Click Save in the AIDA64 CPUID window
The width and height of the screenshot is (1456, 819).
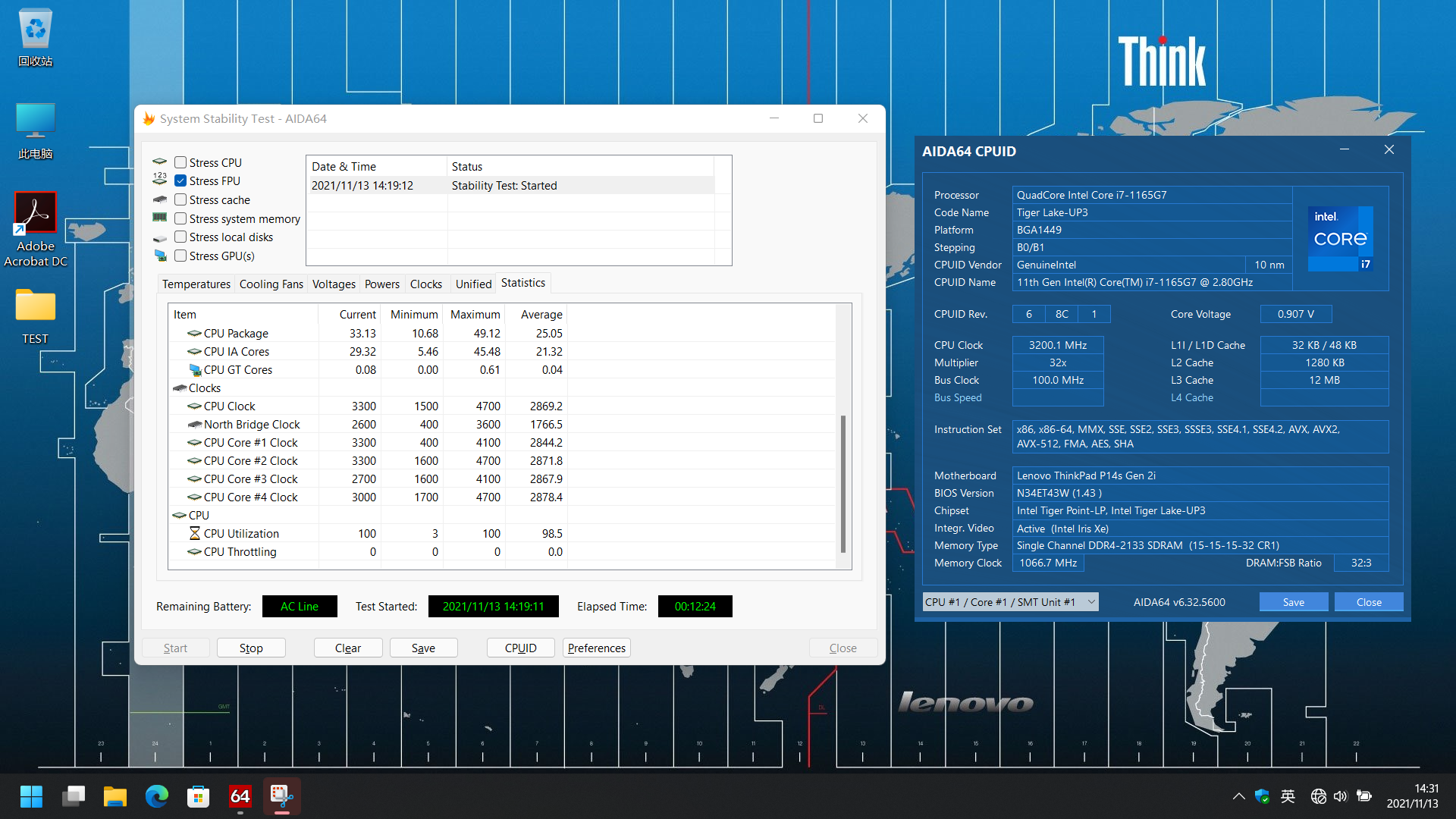(x=1294, y=602)
